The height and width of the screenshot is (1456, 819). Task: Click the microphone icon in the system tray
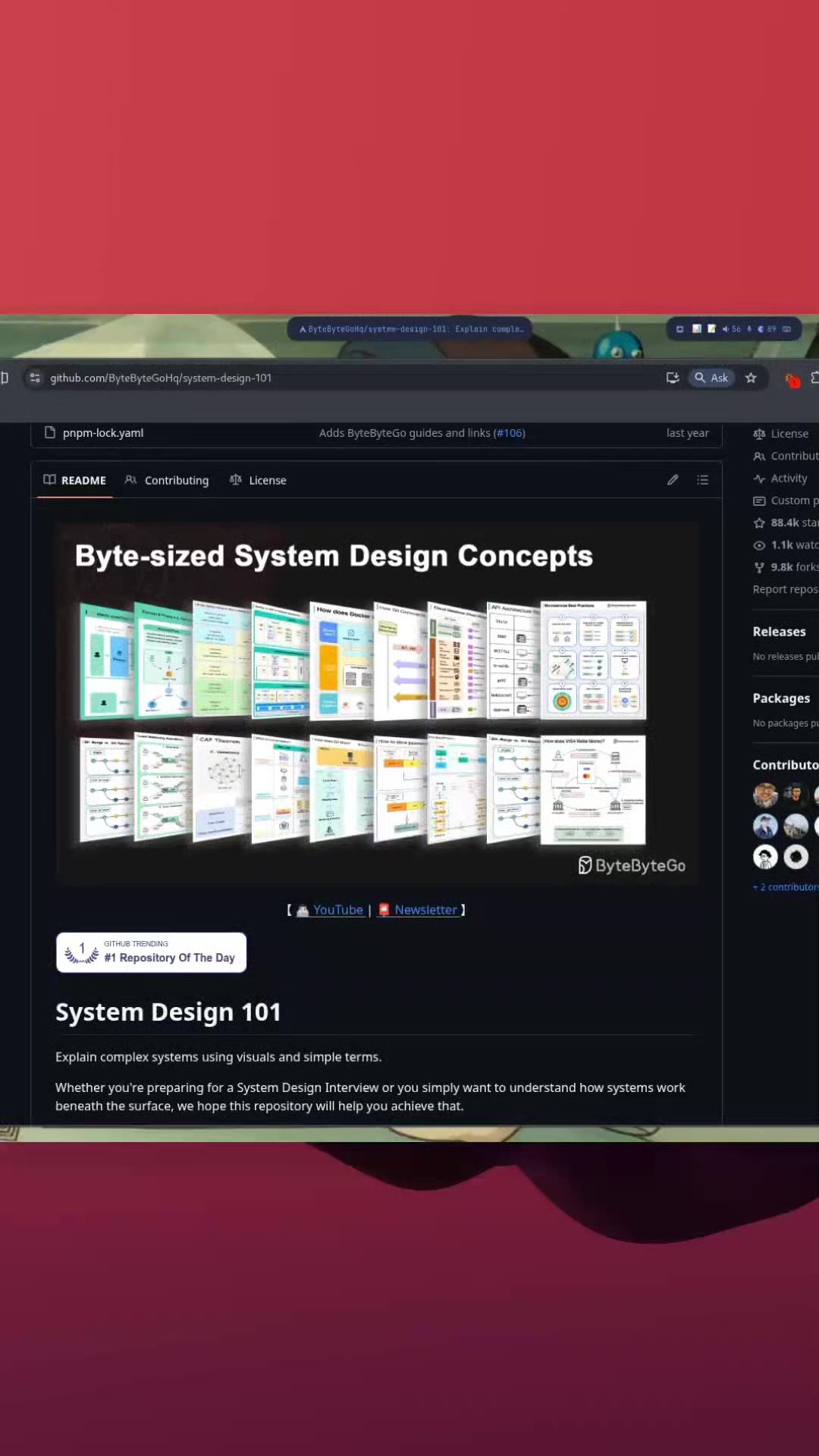tap(749, 329)
